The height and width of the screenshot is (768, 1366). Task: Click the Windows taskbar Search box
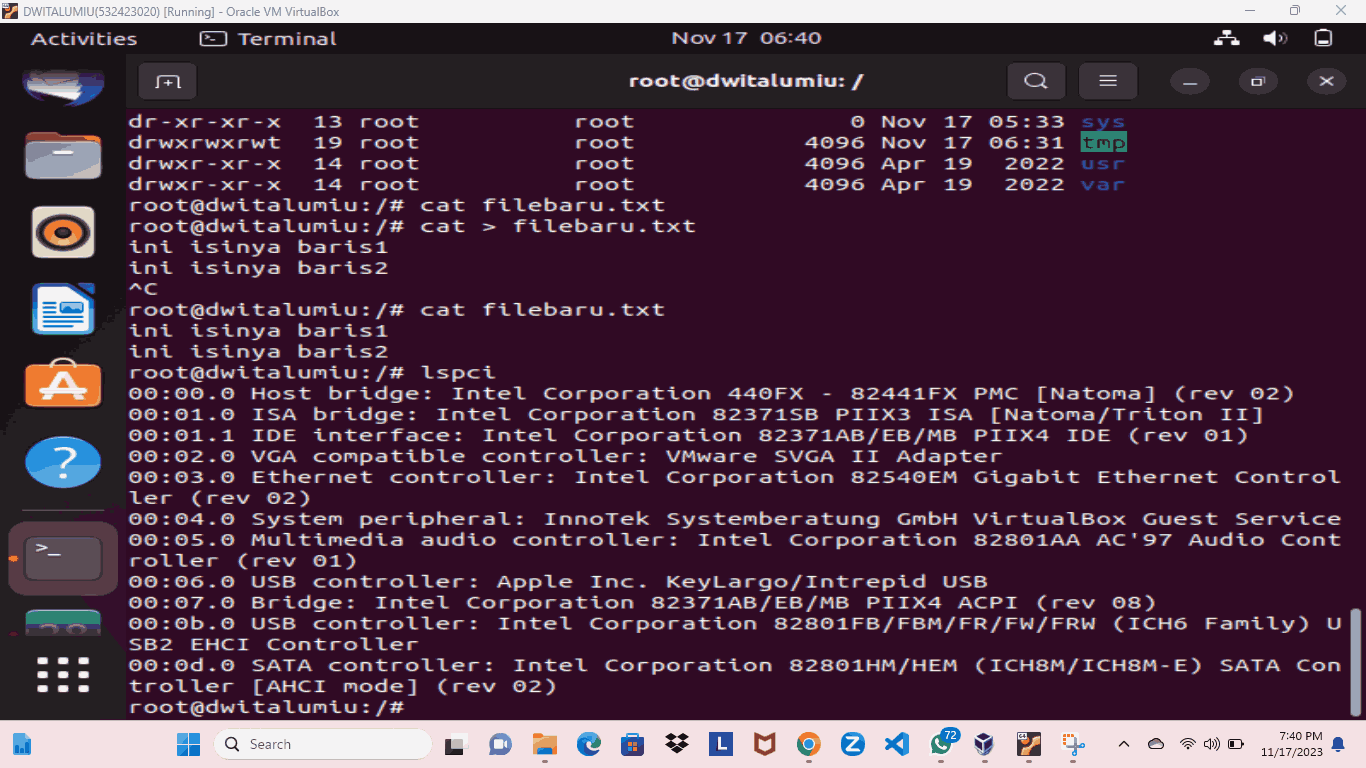323,744
